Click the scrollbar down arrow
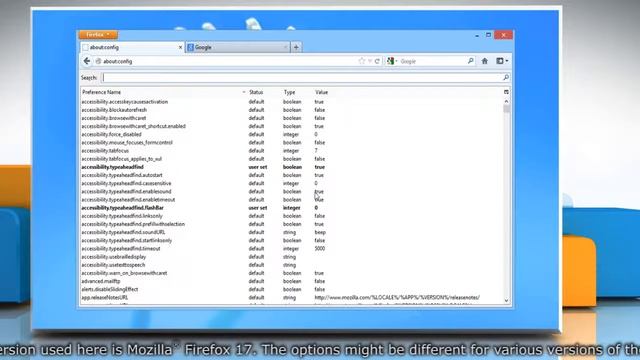Viewport: 640px width, 360px height. pyautogui.click(x=506, y=301)
